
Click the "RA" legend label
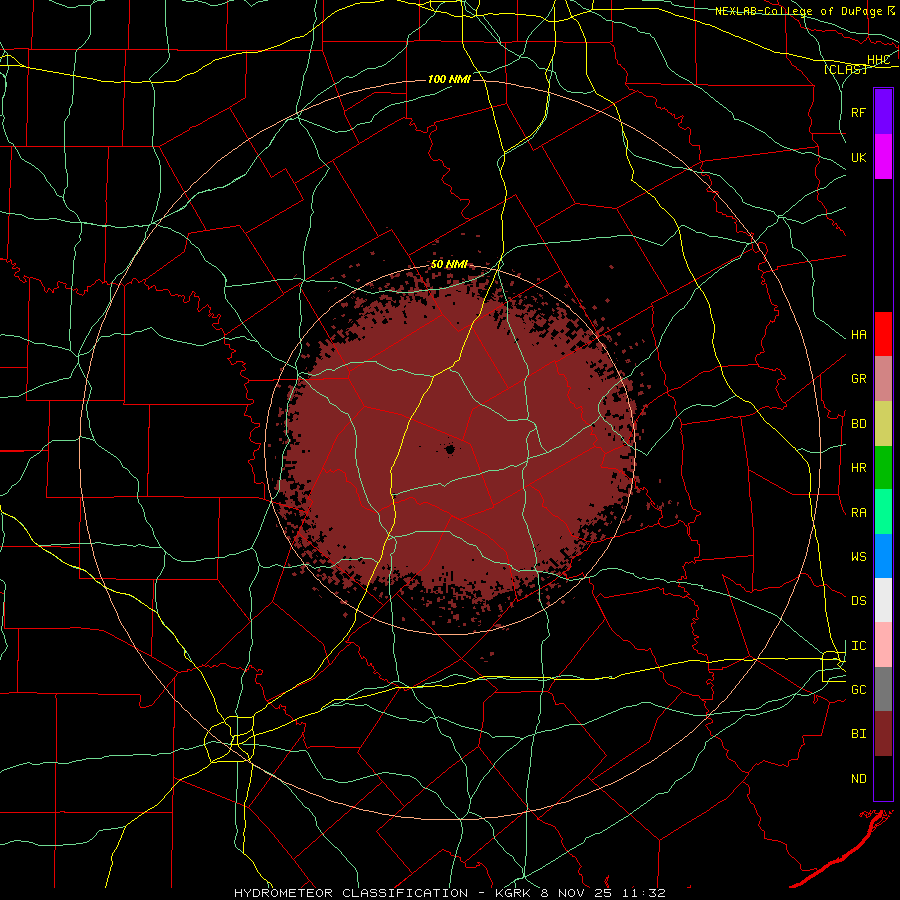[859, 513]
